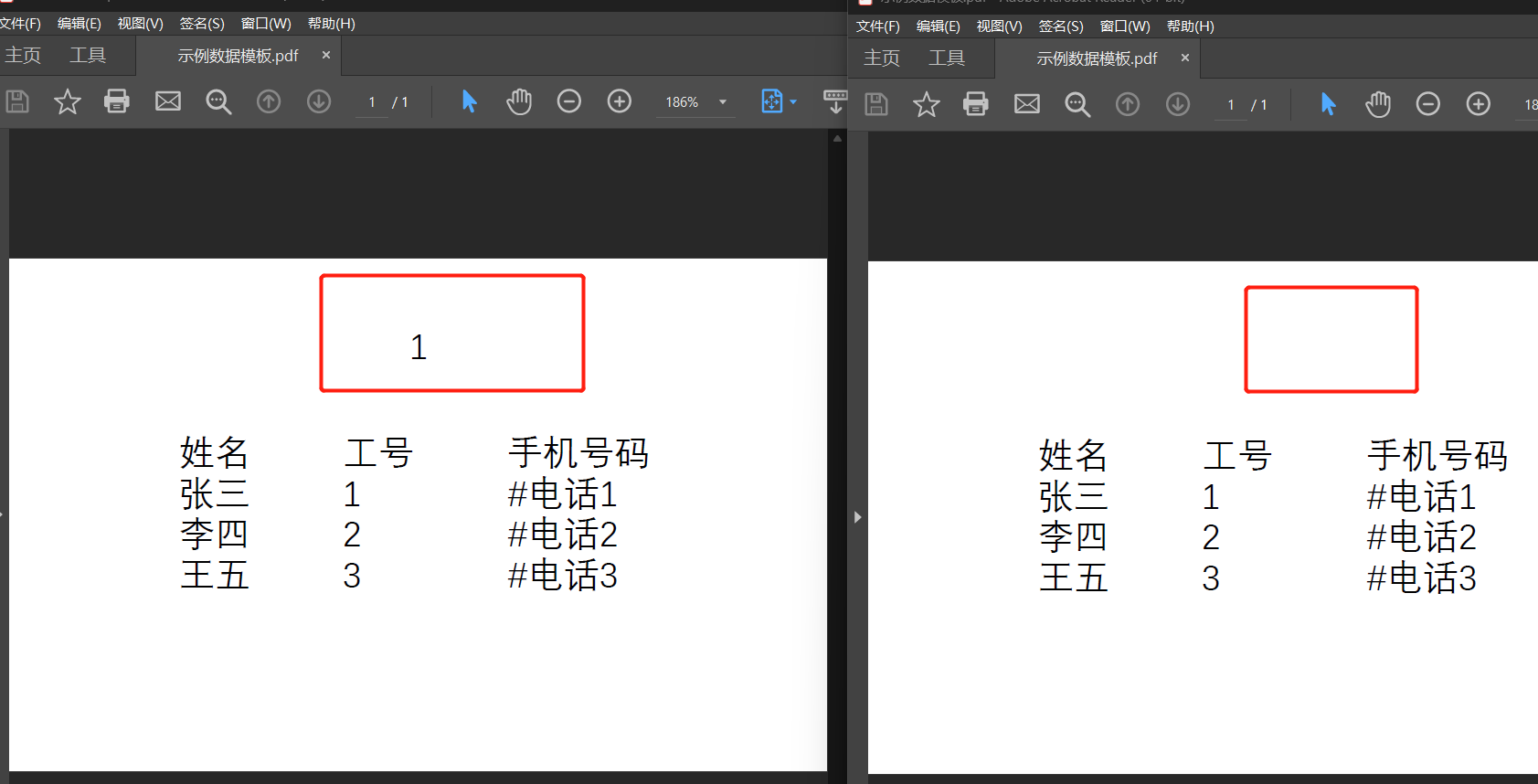
Task: Click scrollbar up arrow in left window
Action: click(837, 138)
